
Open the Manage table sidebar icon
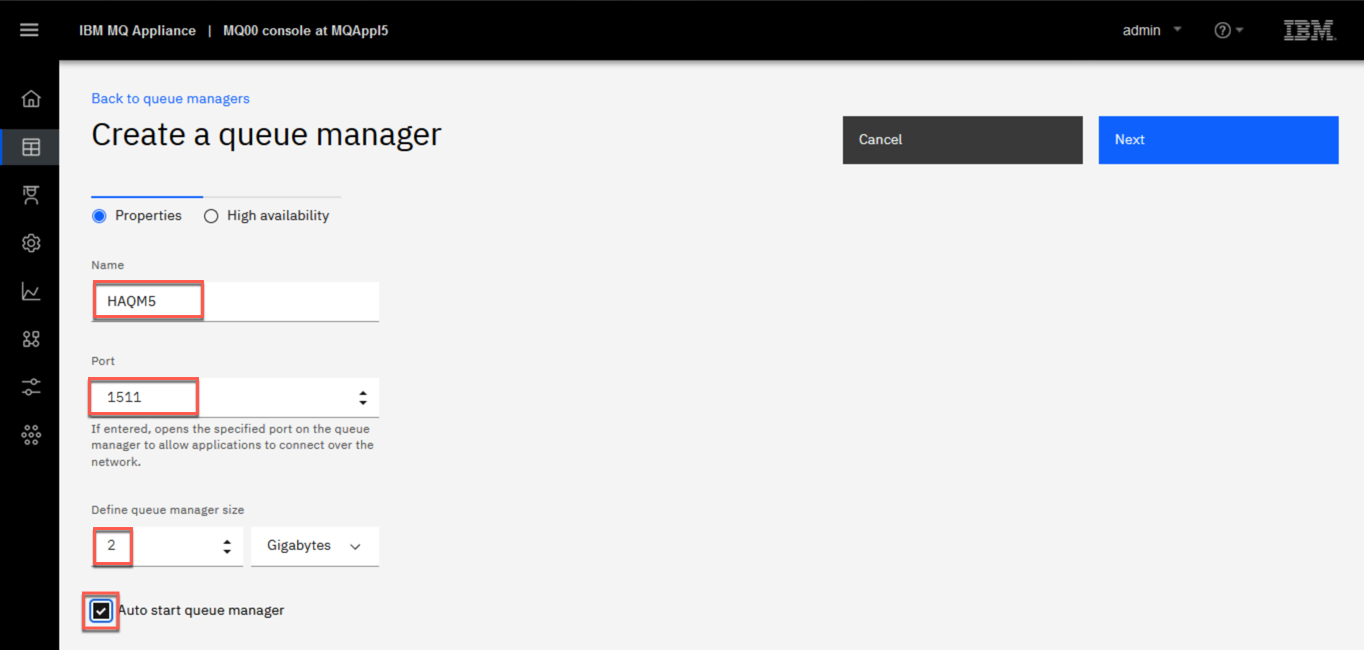click(31, 147)
